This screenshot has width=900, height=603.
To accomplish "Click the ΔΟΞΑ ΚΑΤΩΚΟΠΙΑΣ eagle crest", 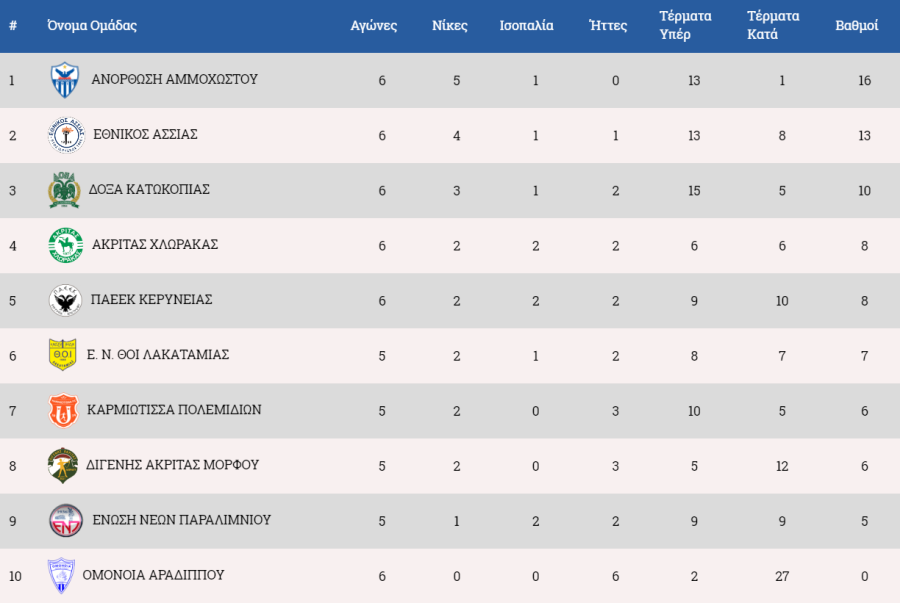I will pos(64,190).
